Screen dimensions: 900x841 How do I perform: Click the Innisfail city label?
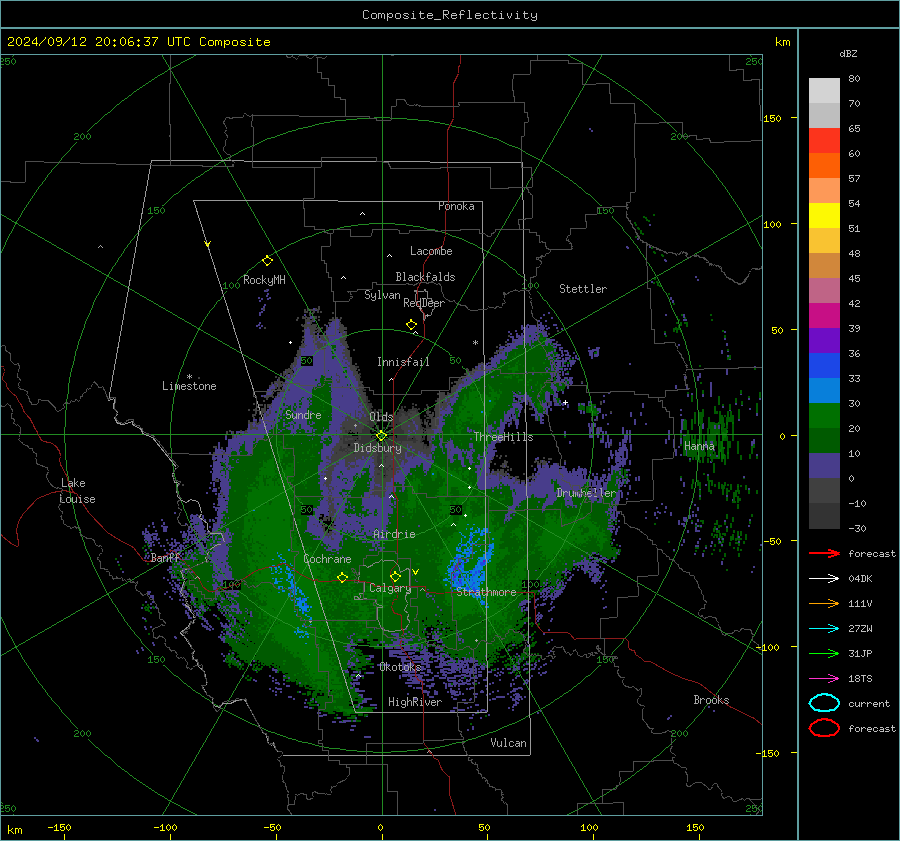403,362
